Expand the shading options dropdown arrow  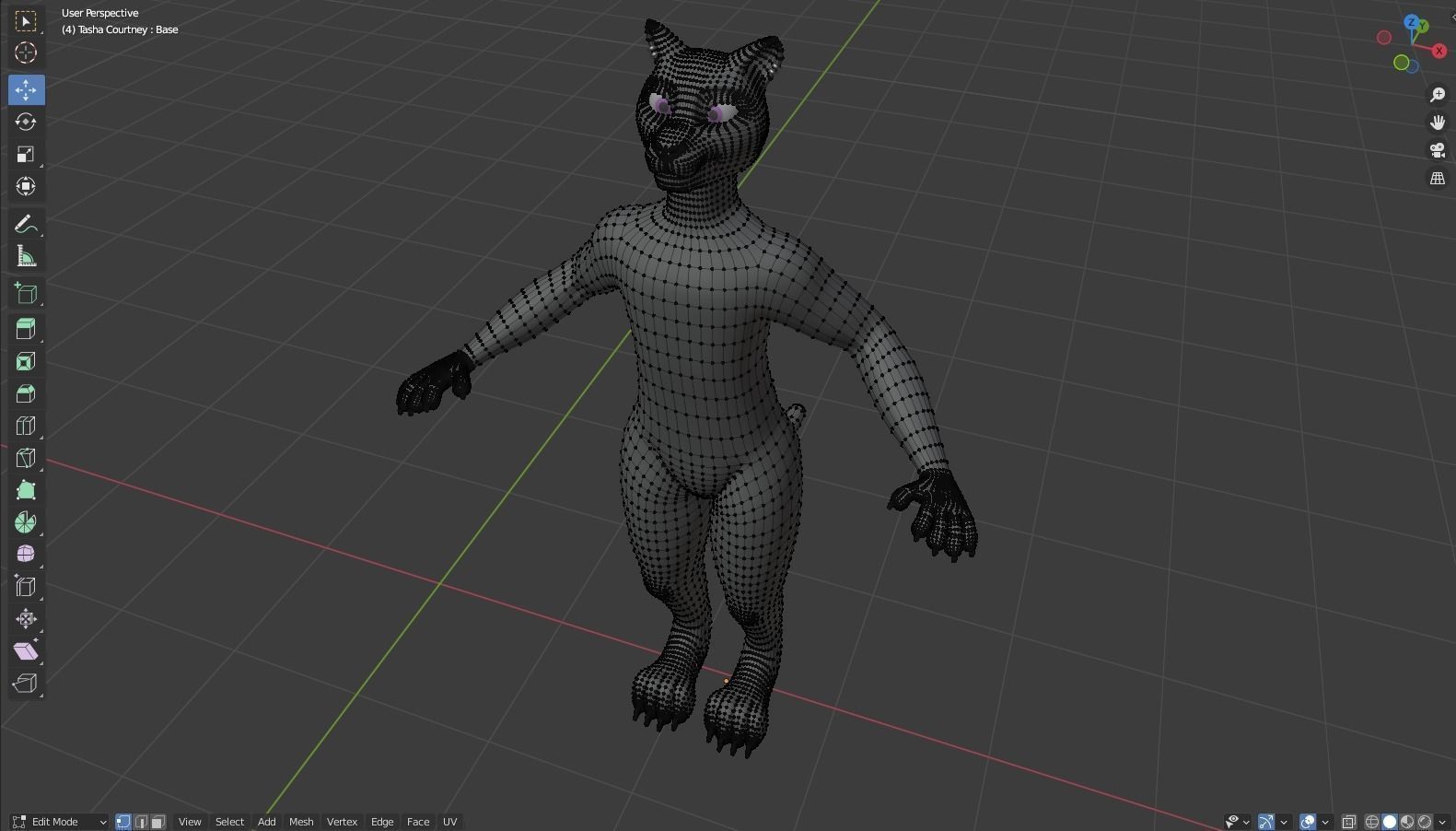(1442, 822)
